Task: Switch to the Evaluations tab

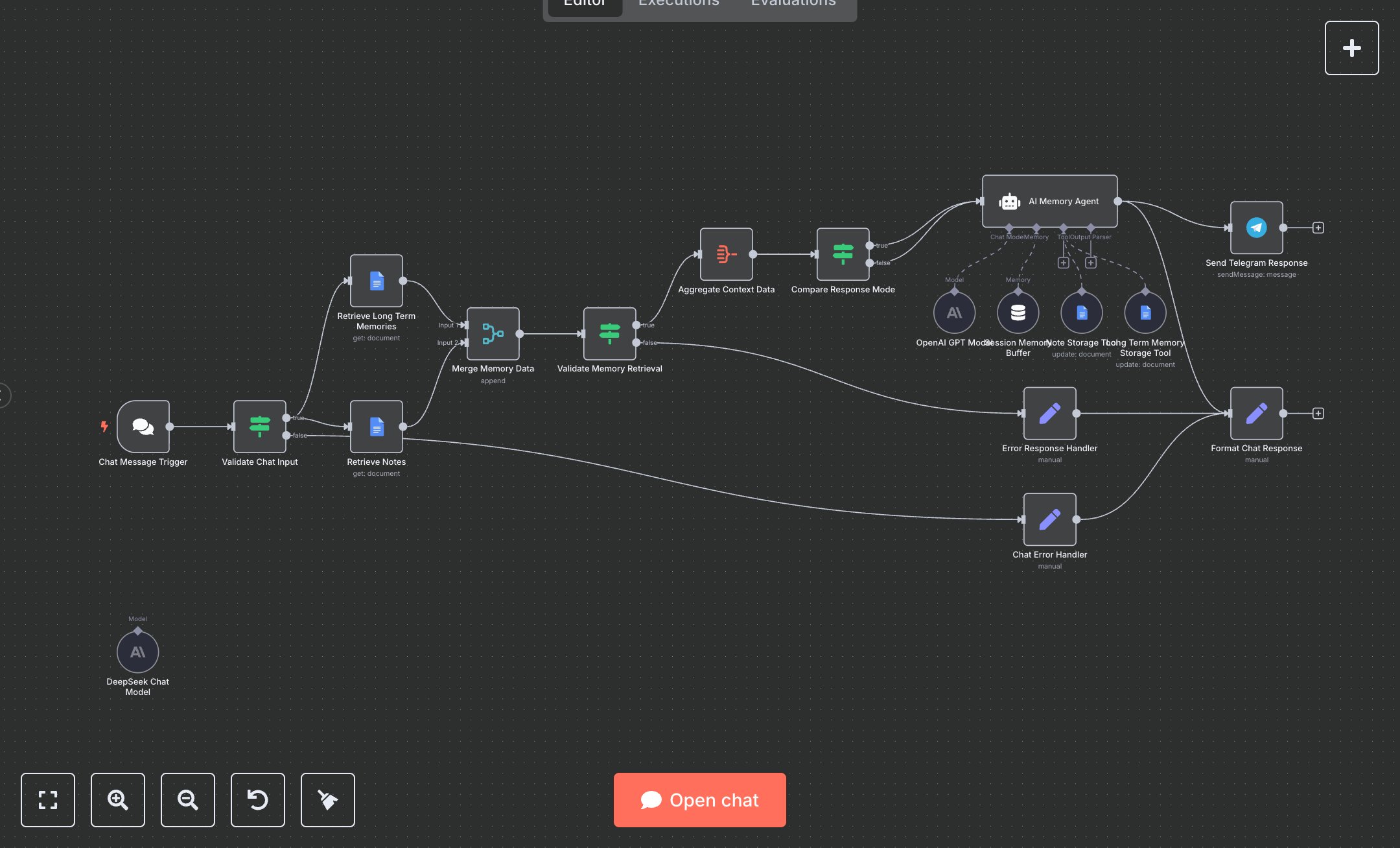Action: [x=793, y=4]
